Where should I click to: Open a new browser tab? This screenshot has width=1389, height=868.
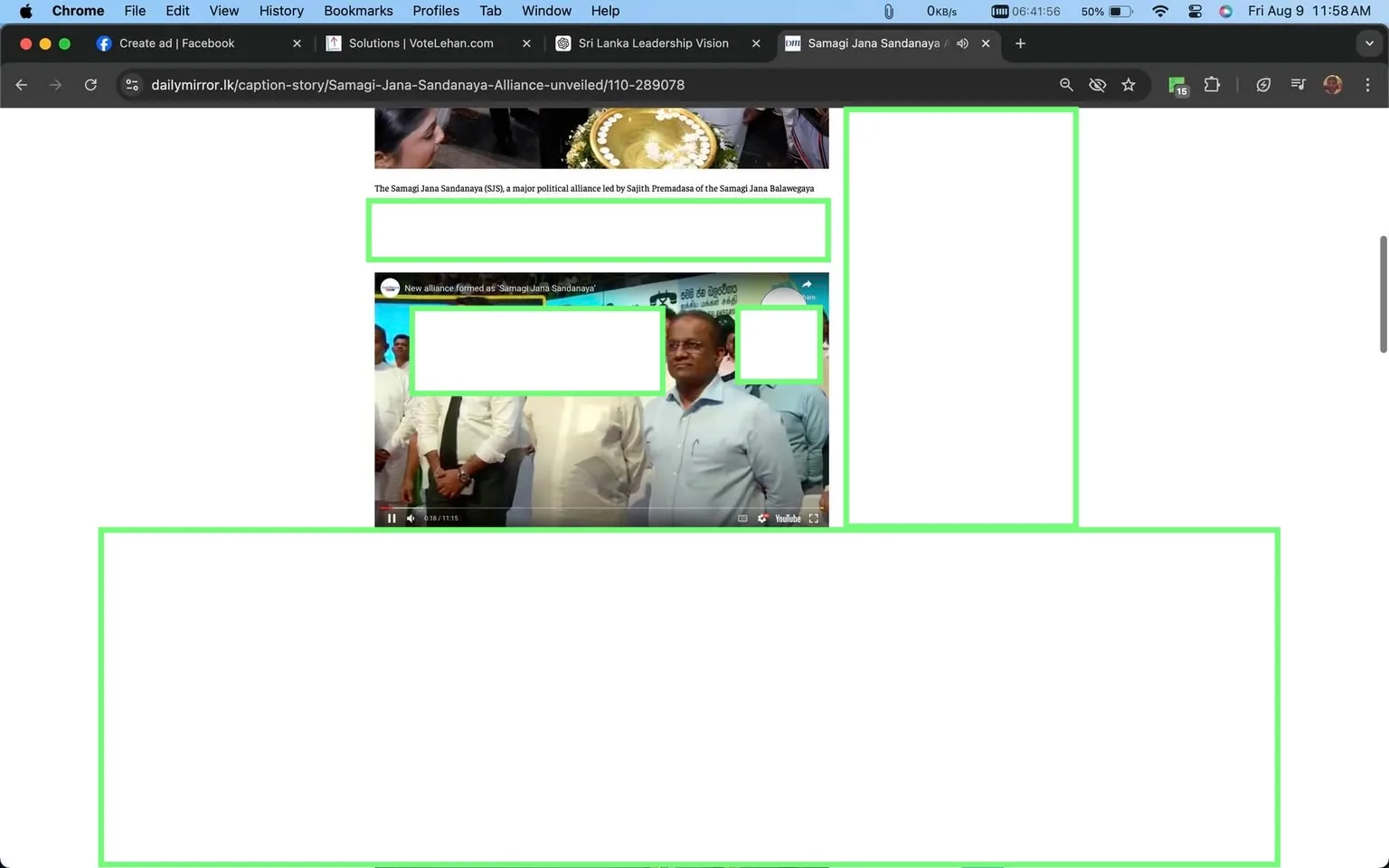tap(1020, 42)
